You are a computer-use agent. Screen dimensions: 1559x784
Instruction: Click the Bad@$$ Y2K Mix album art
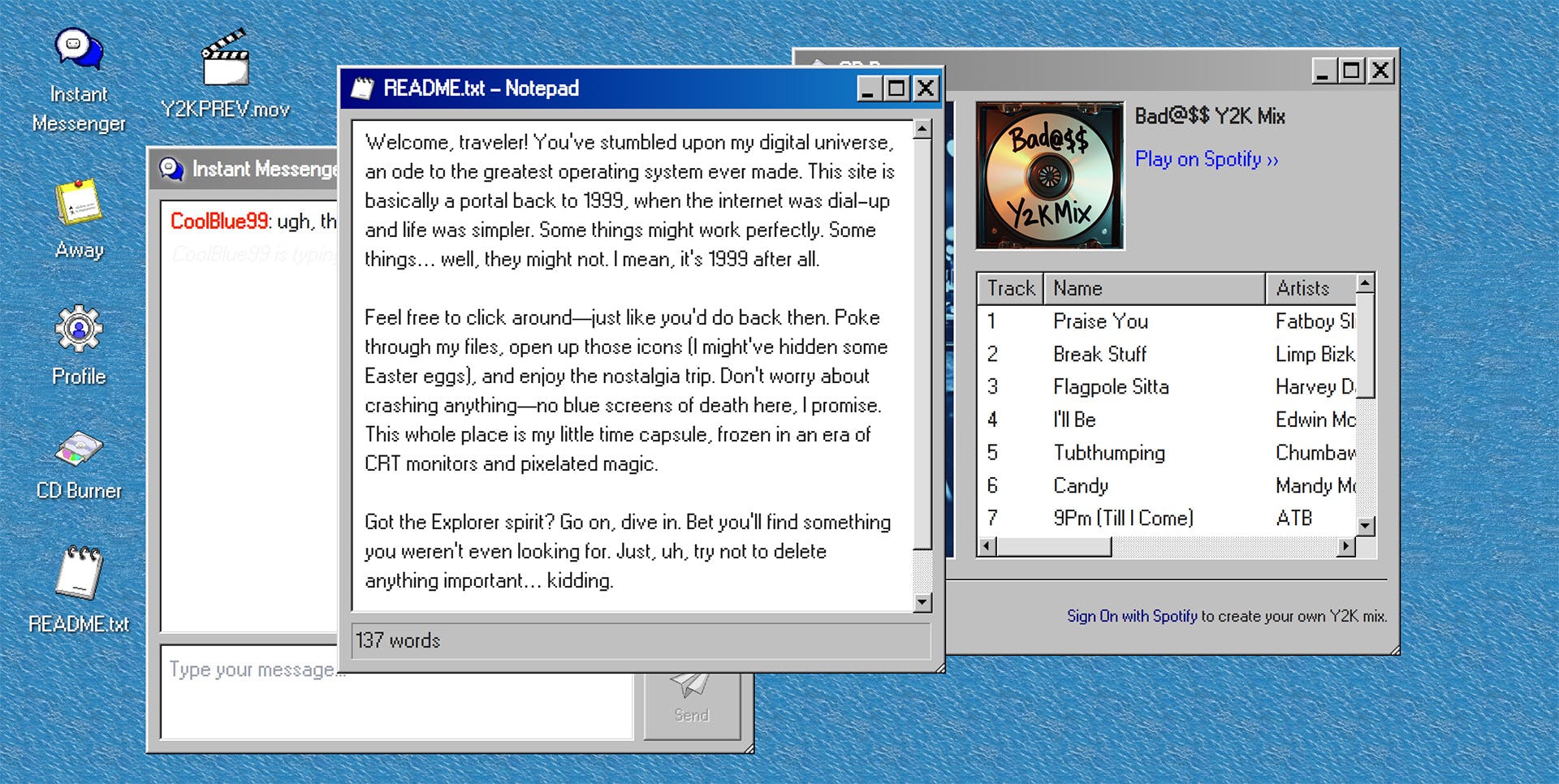point(1048,175)
